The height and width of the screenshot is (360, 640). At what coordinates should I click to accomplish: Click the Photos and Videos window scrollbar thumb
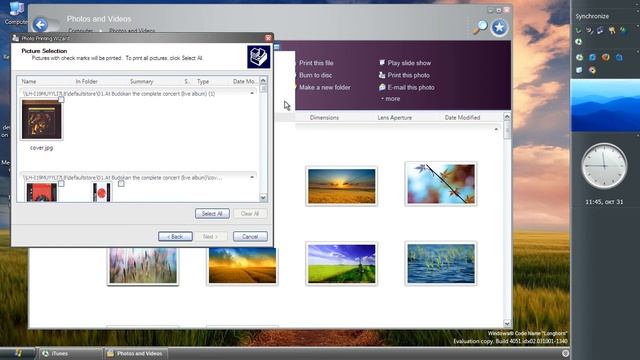[x=507, y=130]
